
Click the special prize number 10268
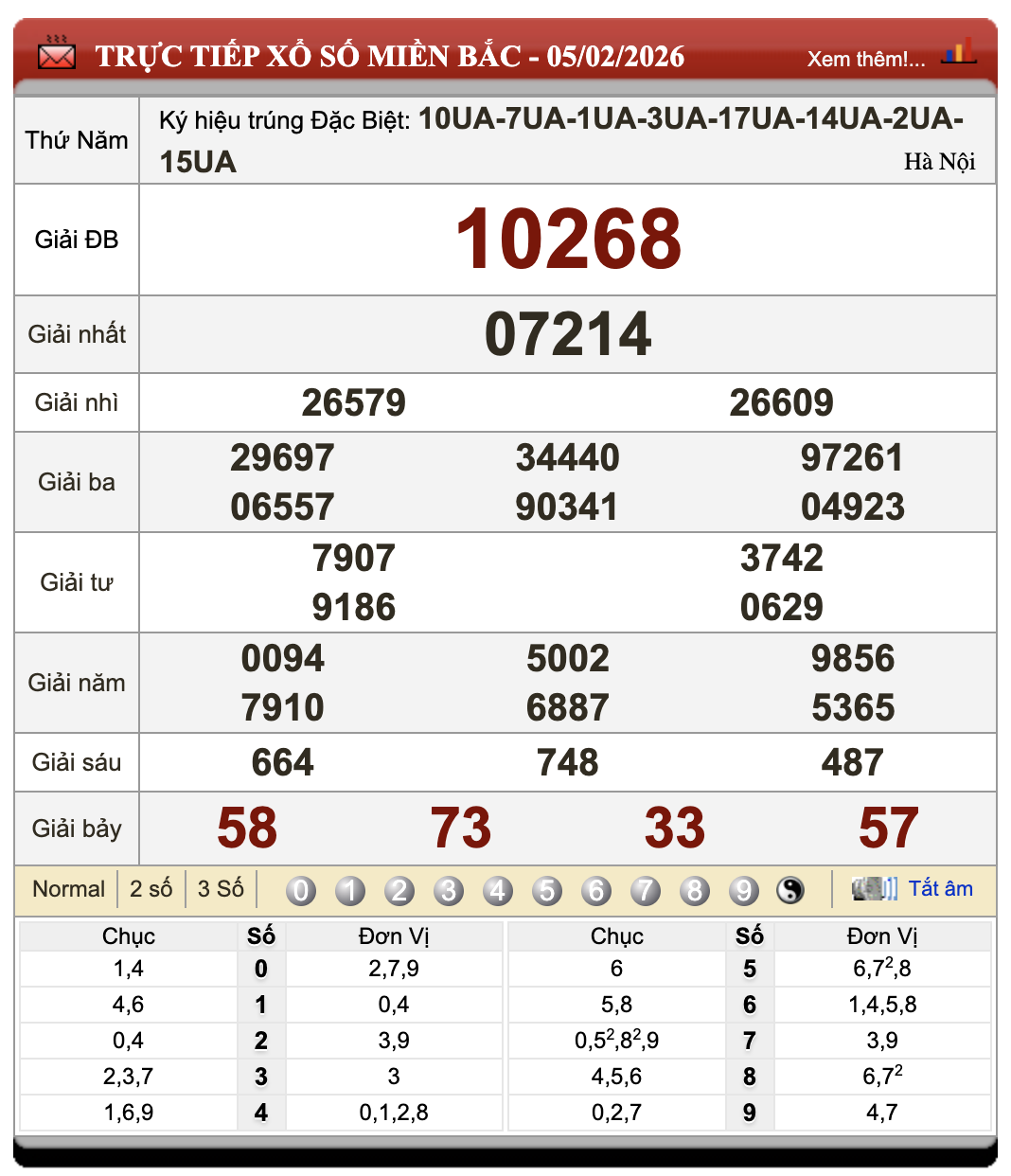point(566,240)
